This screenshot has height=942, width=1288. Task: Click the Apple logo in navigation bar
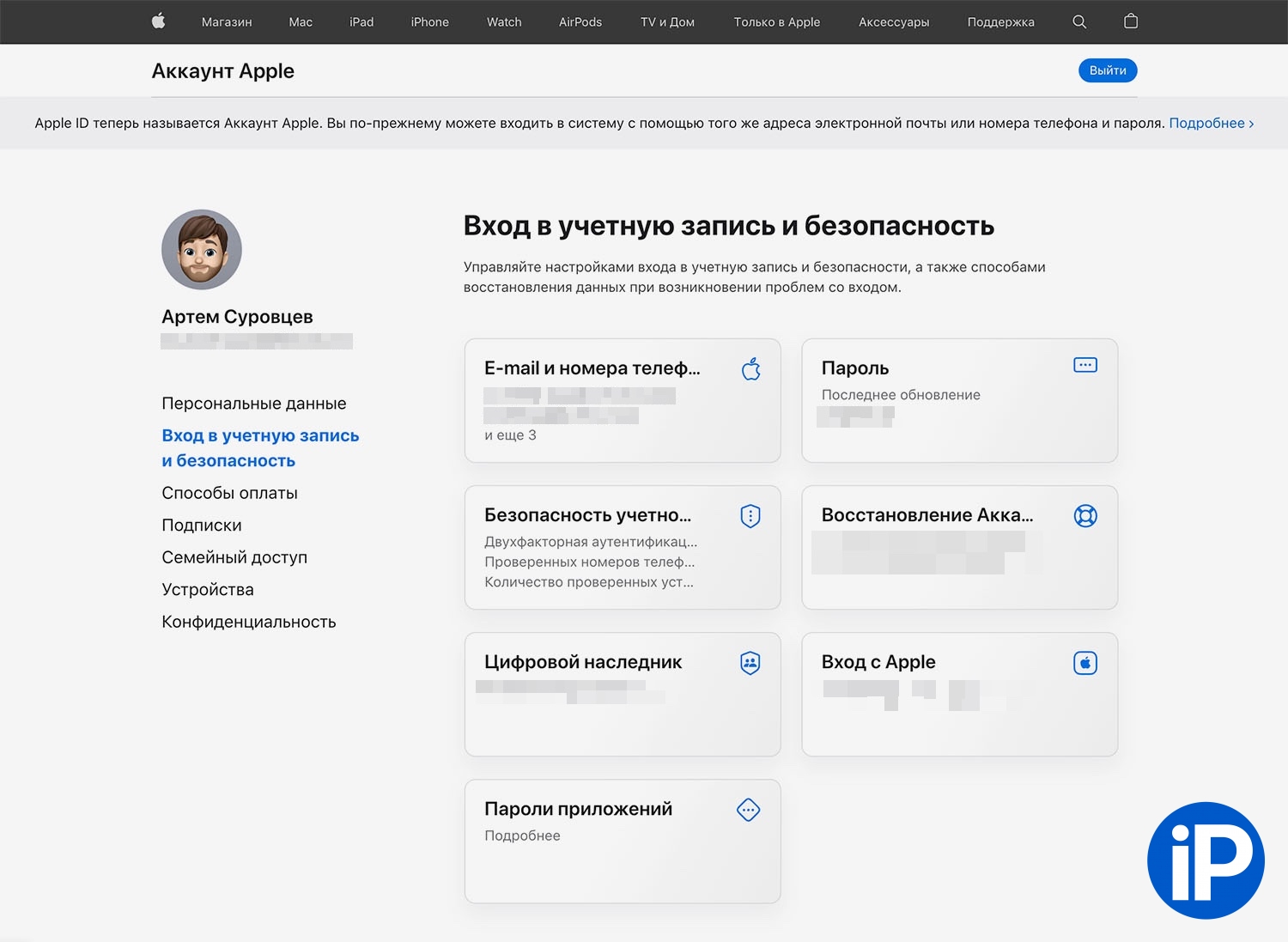click(158, 21)
